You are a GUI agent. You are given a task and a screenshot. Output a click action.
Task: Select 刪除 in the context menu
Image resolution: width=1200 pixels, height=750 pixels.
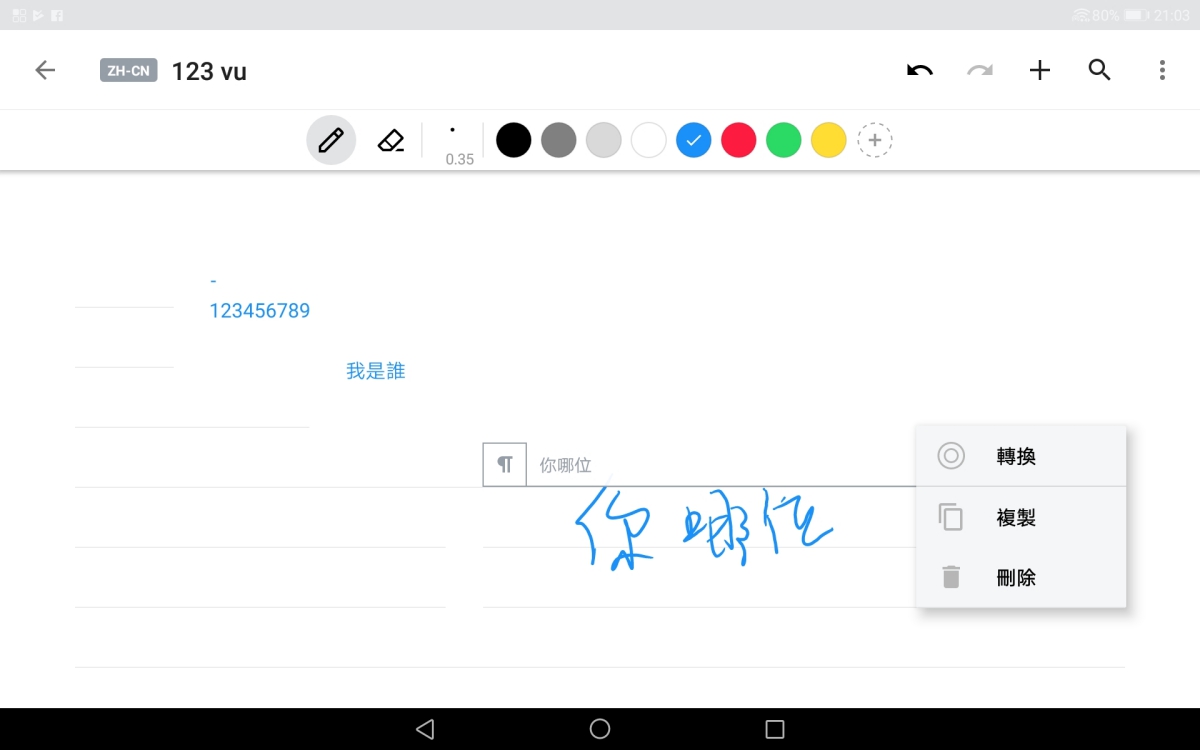(1021, 578)
